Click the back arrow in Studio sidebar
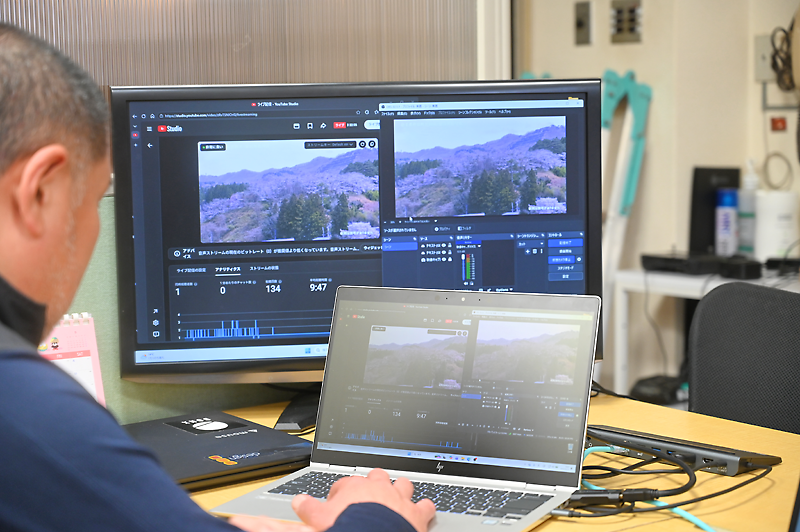 pos(150,146)
